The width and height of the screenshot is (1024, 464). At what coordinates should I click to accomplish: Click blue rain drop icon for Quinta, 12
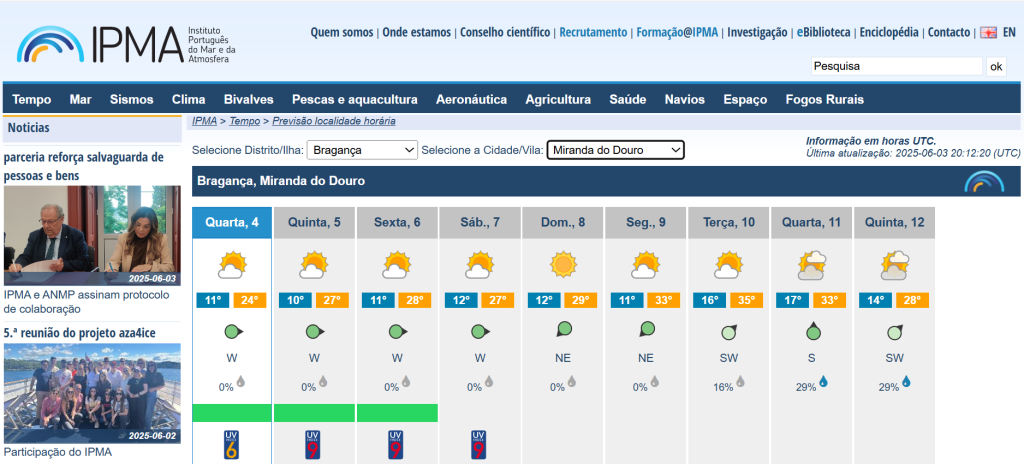point(906,381)
